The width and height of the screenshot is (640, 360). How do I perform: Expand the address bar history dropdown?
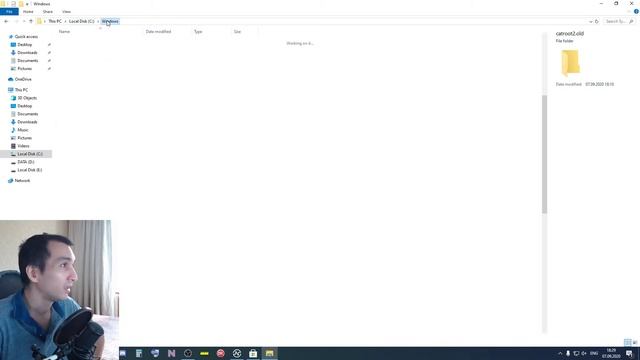coord(590,21)
